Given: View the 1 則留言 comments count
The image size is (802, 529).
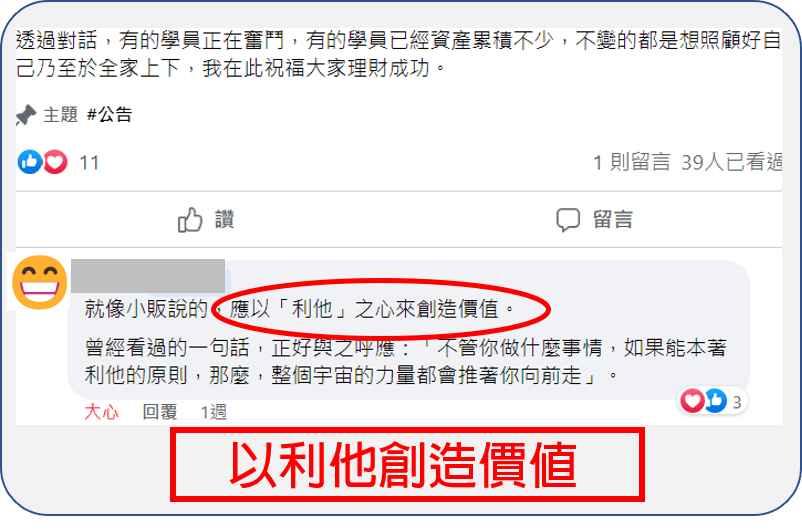Looking at the screenshot, I should [631, 162].
